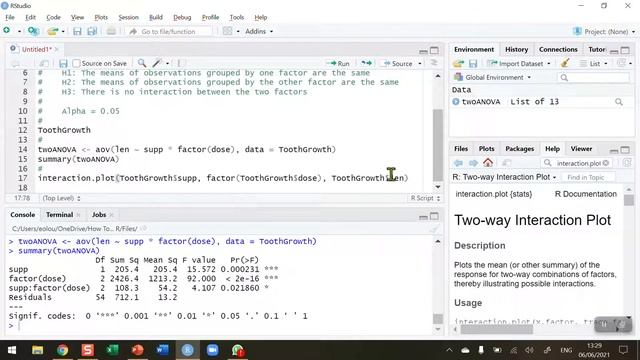This screenshot has width=640, height=360.
Task: Run the current line with Run button
Action: pyautogui.click(x=338, y=63)
